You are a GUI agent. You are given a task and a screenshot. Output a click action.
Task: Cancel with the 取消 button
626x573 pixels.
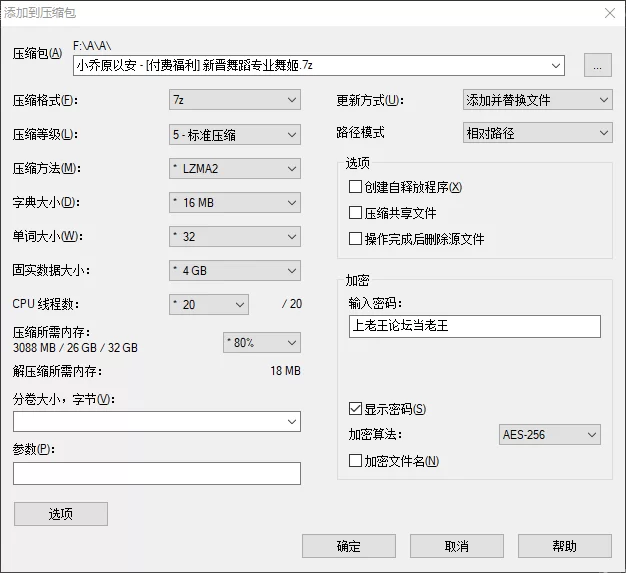point(457,546)
